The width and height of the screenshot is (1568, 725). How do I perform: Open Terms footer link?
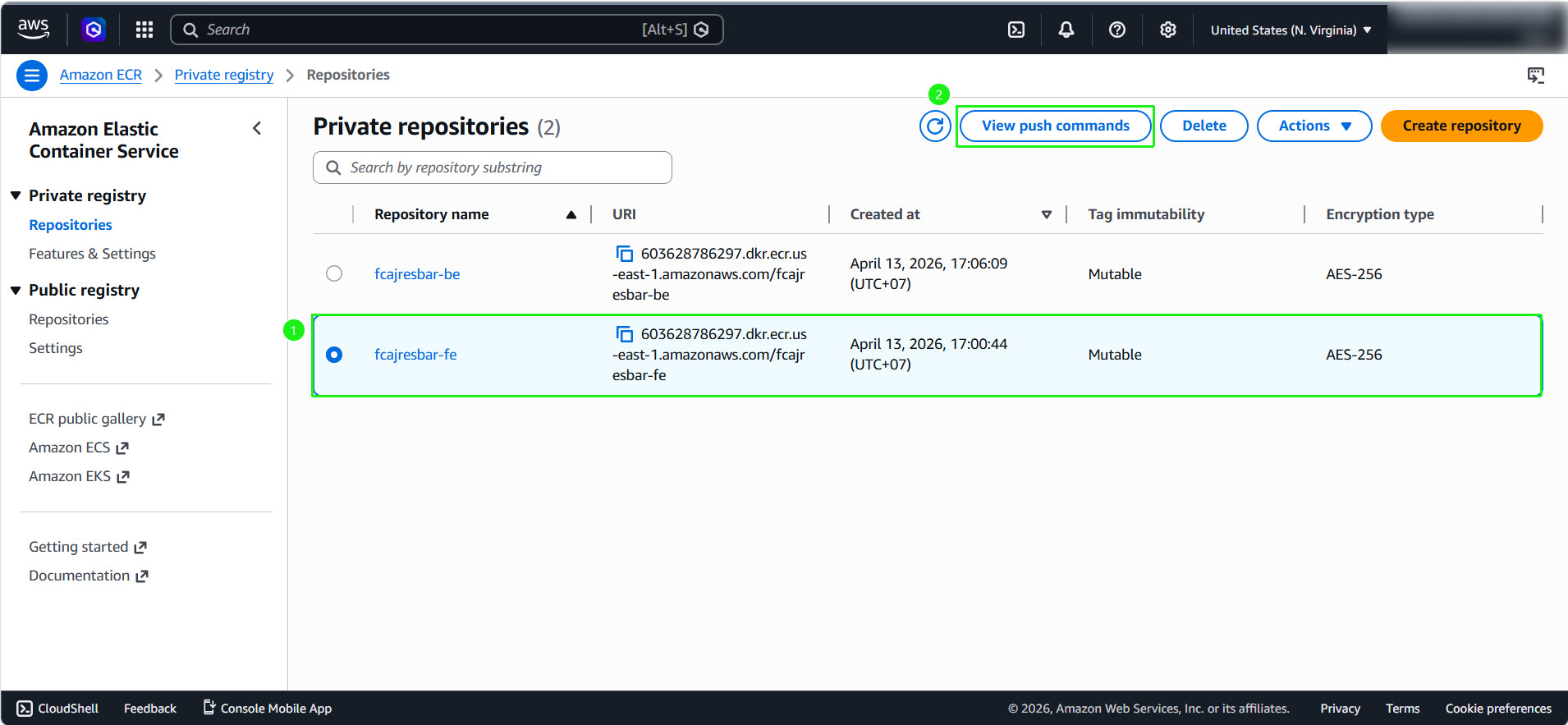point(1402,709)
